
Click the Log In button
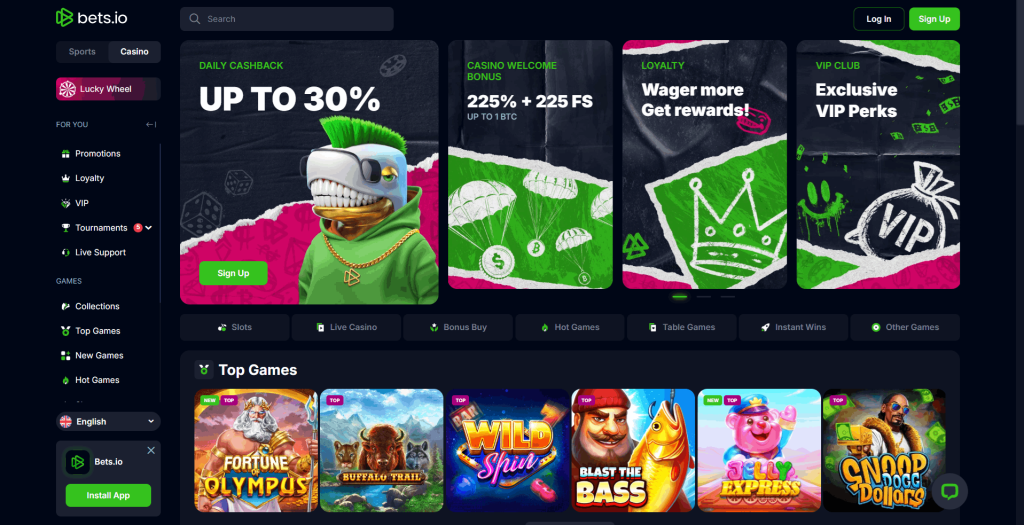coord(878,19)
